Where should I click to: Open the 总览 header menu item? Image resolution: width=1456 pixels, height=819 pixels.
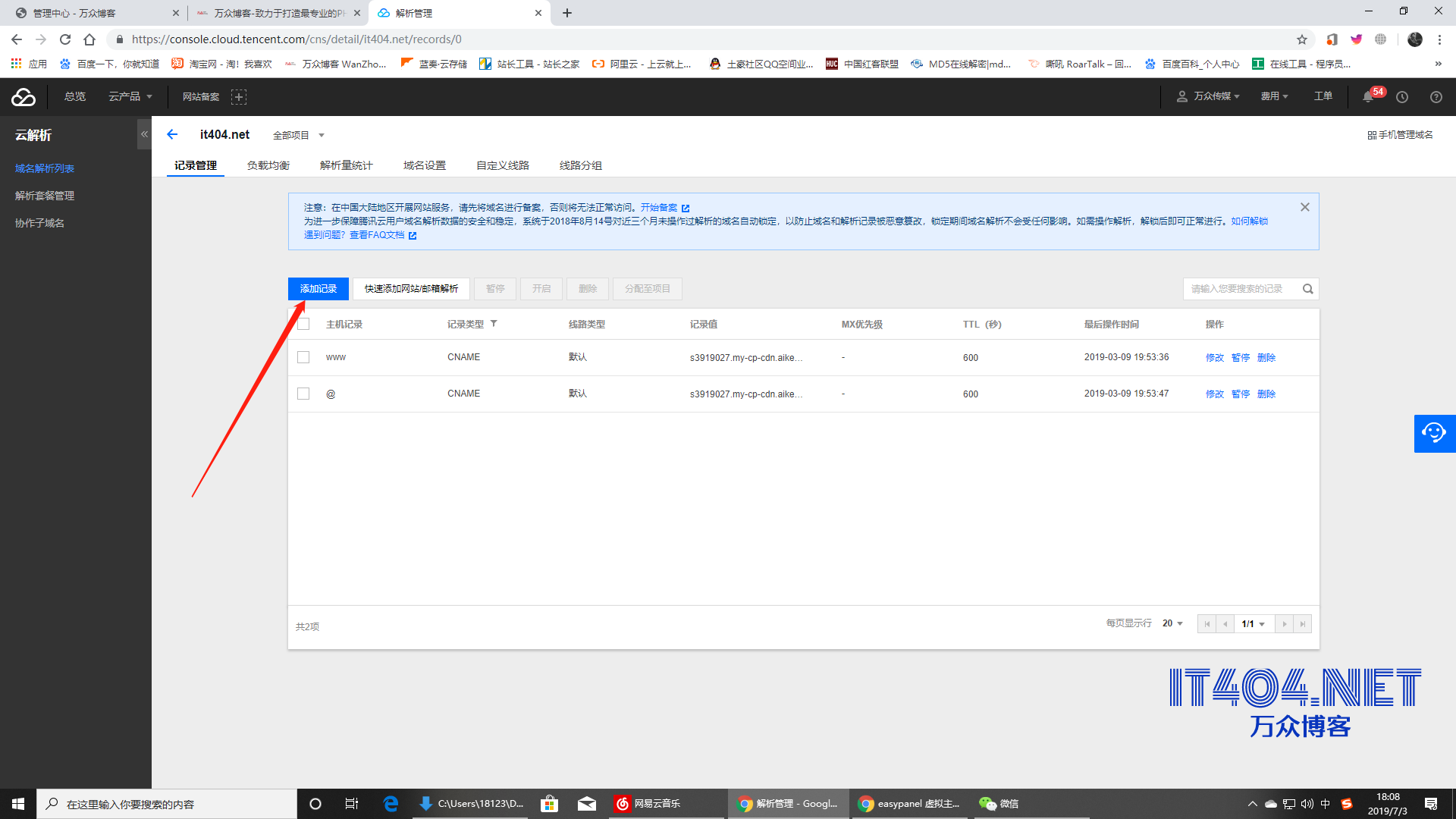(75, 96)
